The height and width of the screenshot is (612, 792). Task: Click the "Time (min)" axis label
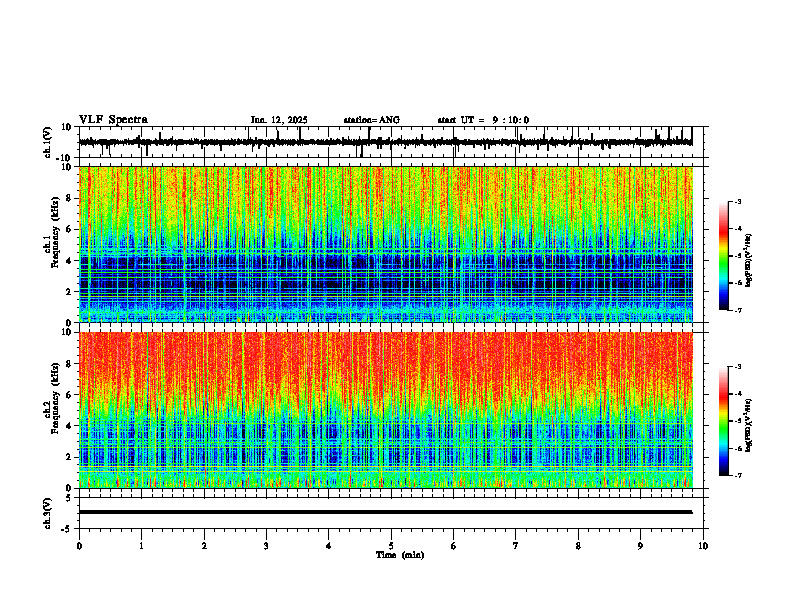click(400, 555)
